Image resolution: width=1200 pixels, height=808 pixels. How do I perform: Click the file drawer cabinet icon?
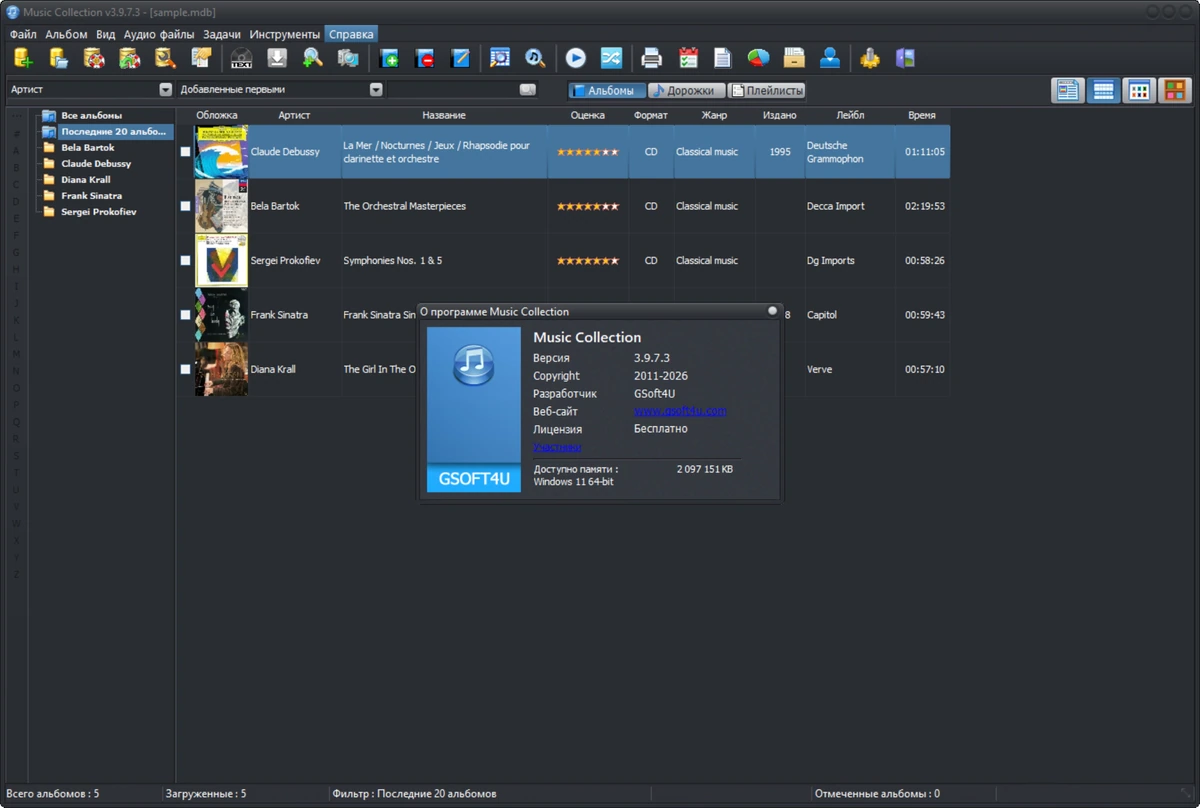[x=794, y=58]
